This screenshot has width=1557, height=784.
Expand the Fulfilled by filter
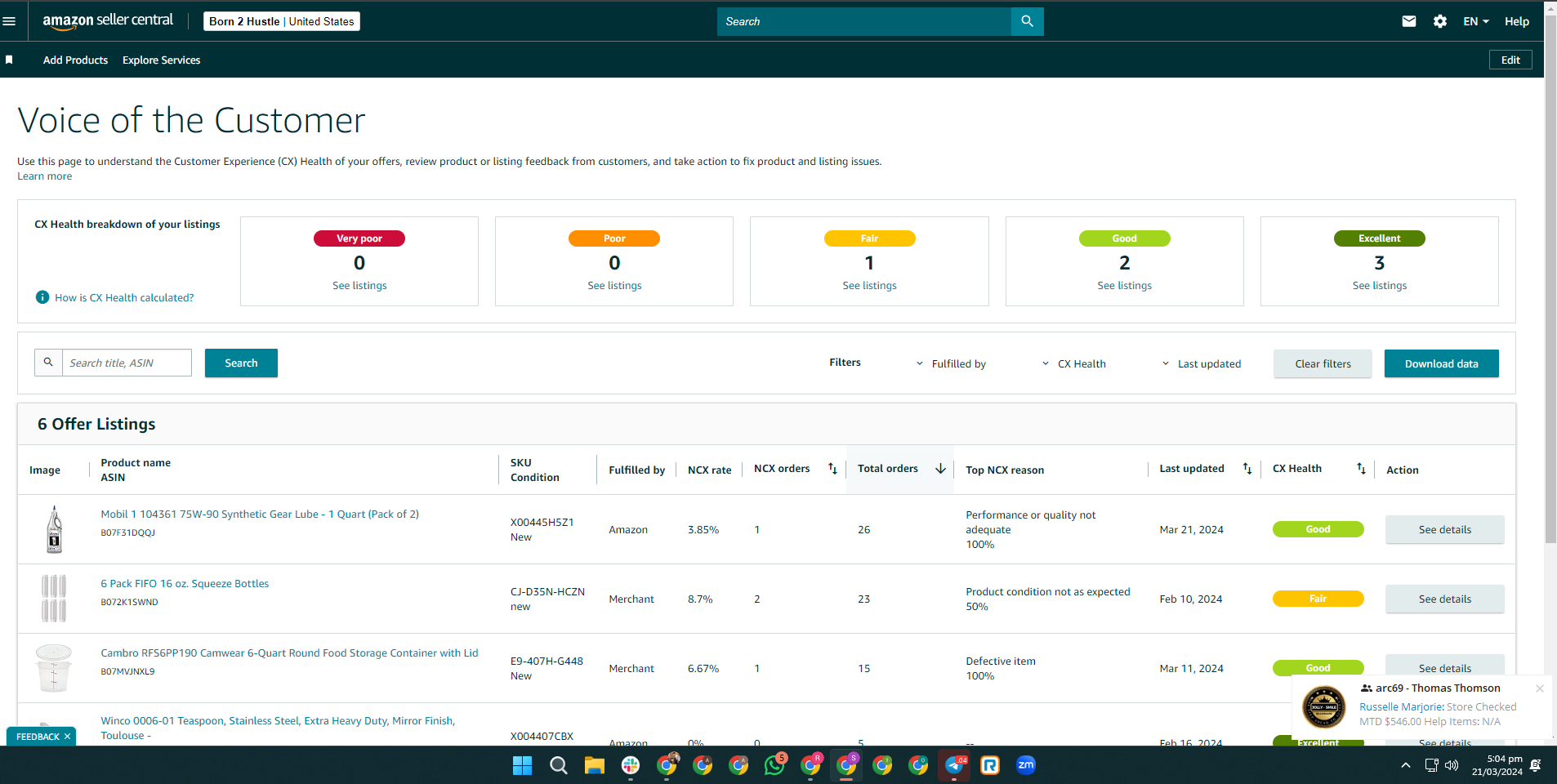(951, 363)
